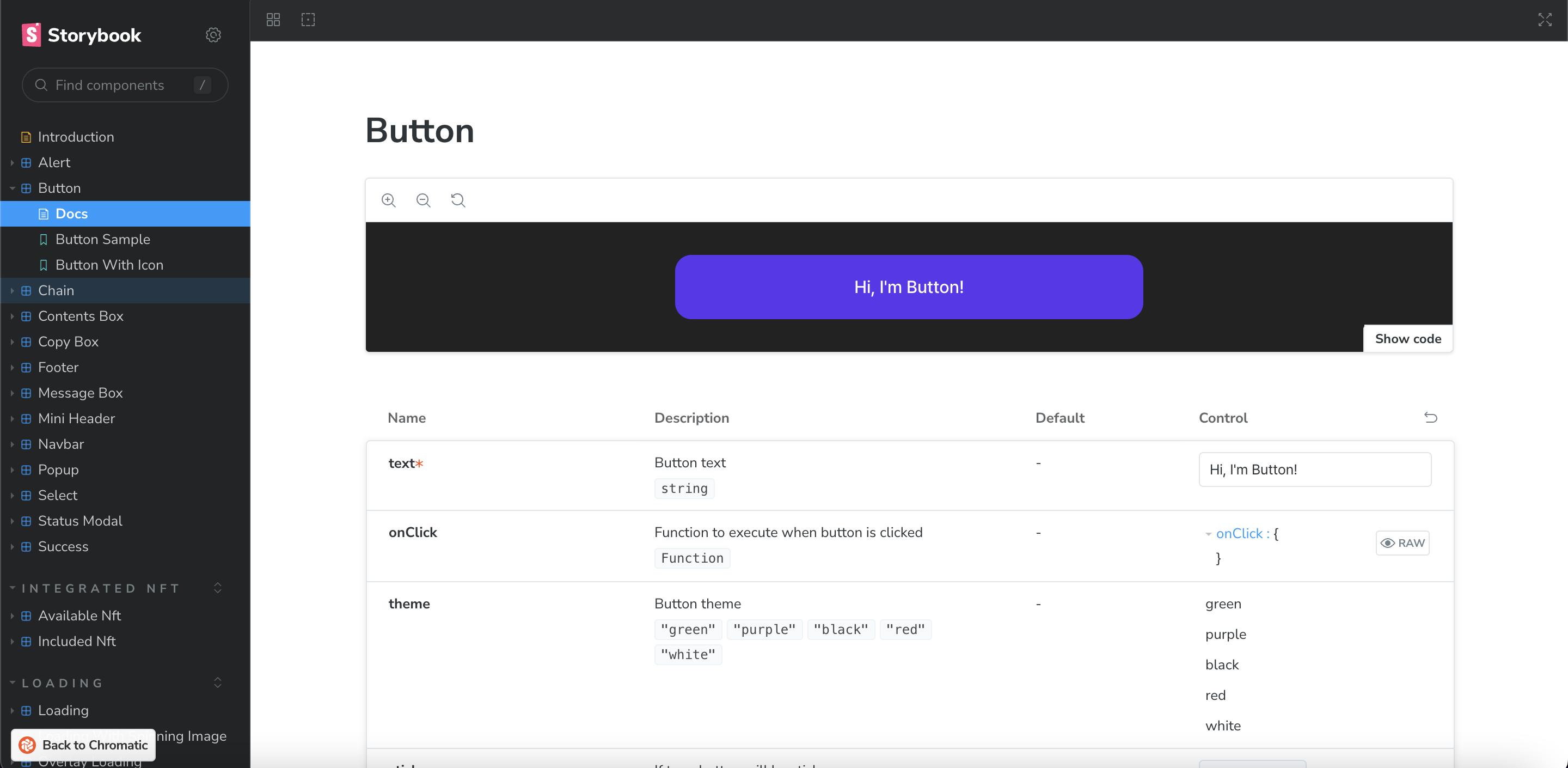The width and height of the screenshot is (1568, 768).
Task: Expand the Chain component
Action: point(56,290)
